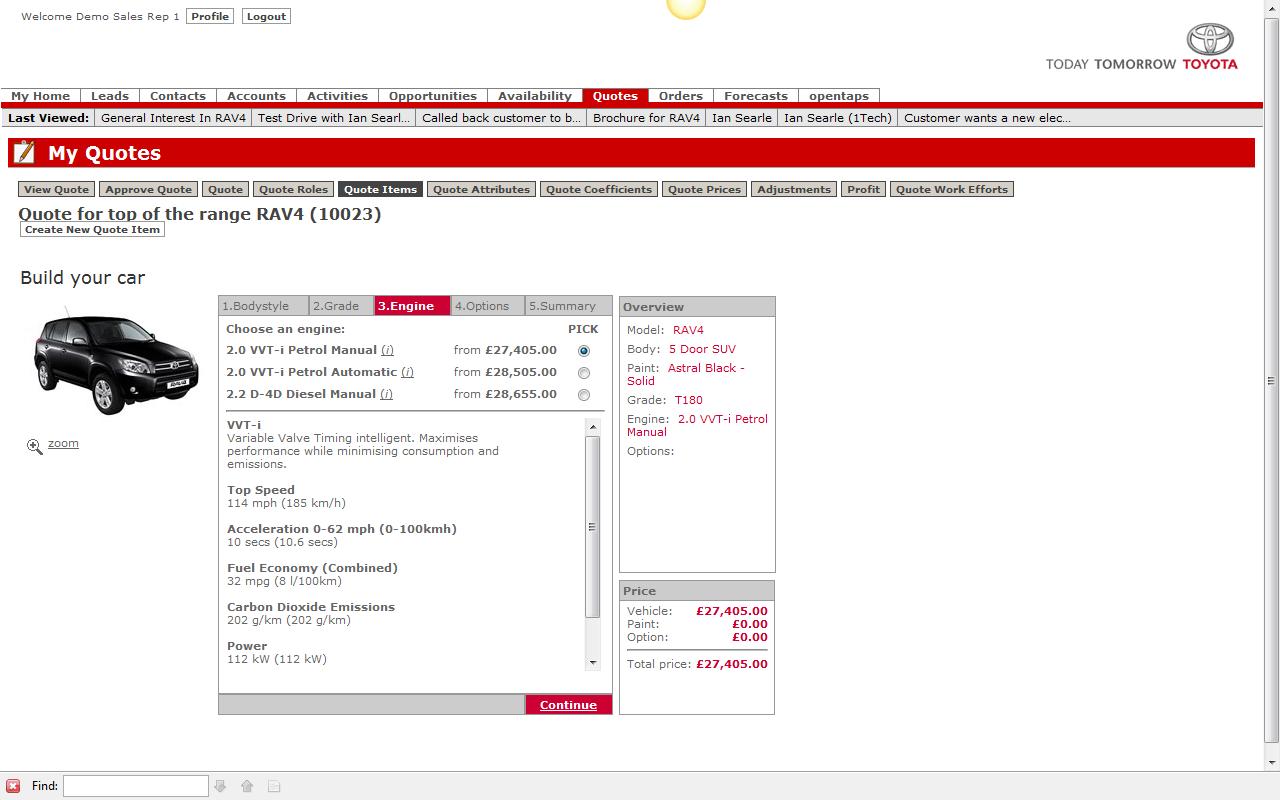Click the zoom link under the car image

pyautogui.click(x=63, y=443)
